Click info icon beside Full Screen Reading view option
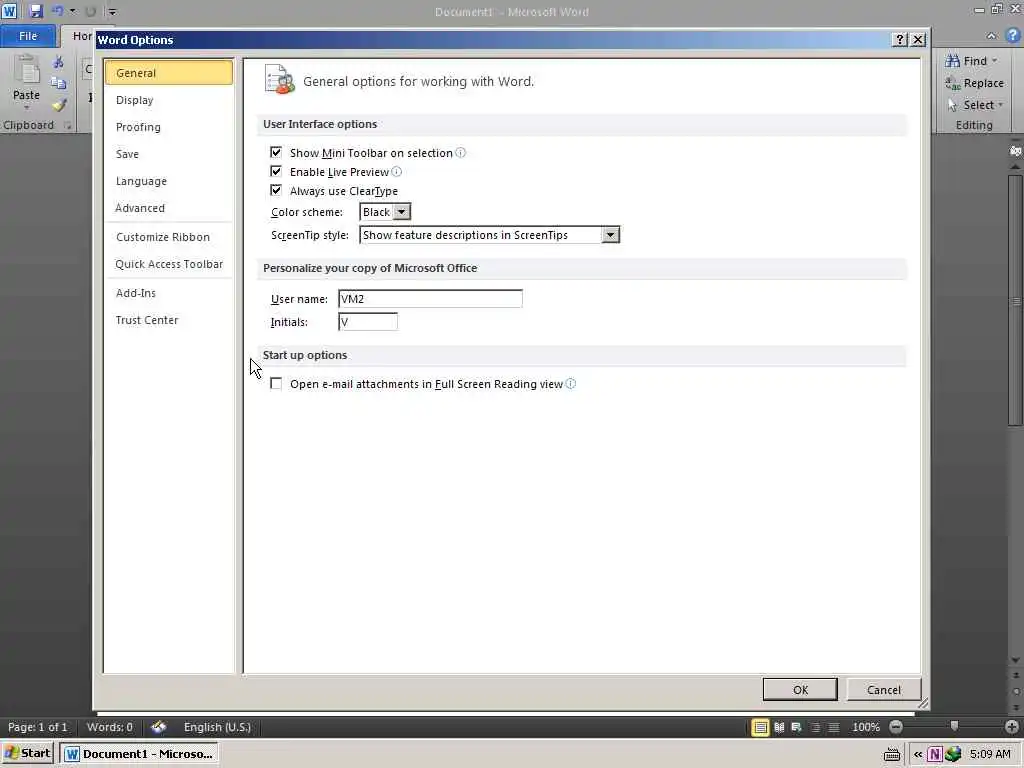The image size is (1024, 768). [x=571, y=384]
